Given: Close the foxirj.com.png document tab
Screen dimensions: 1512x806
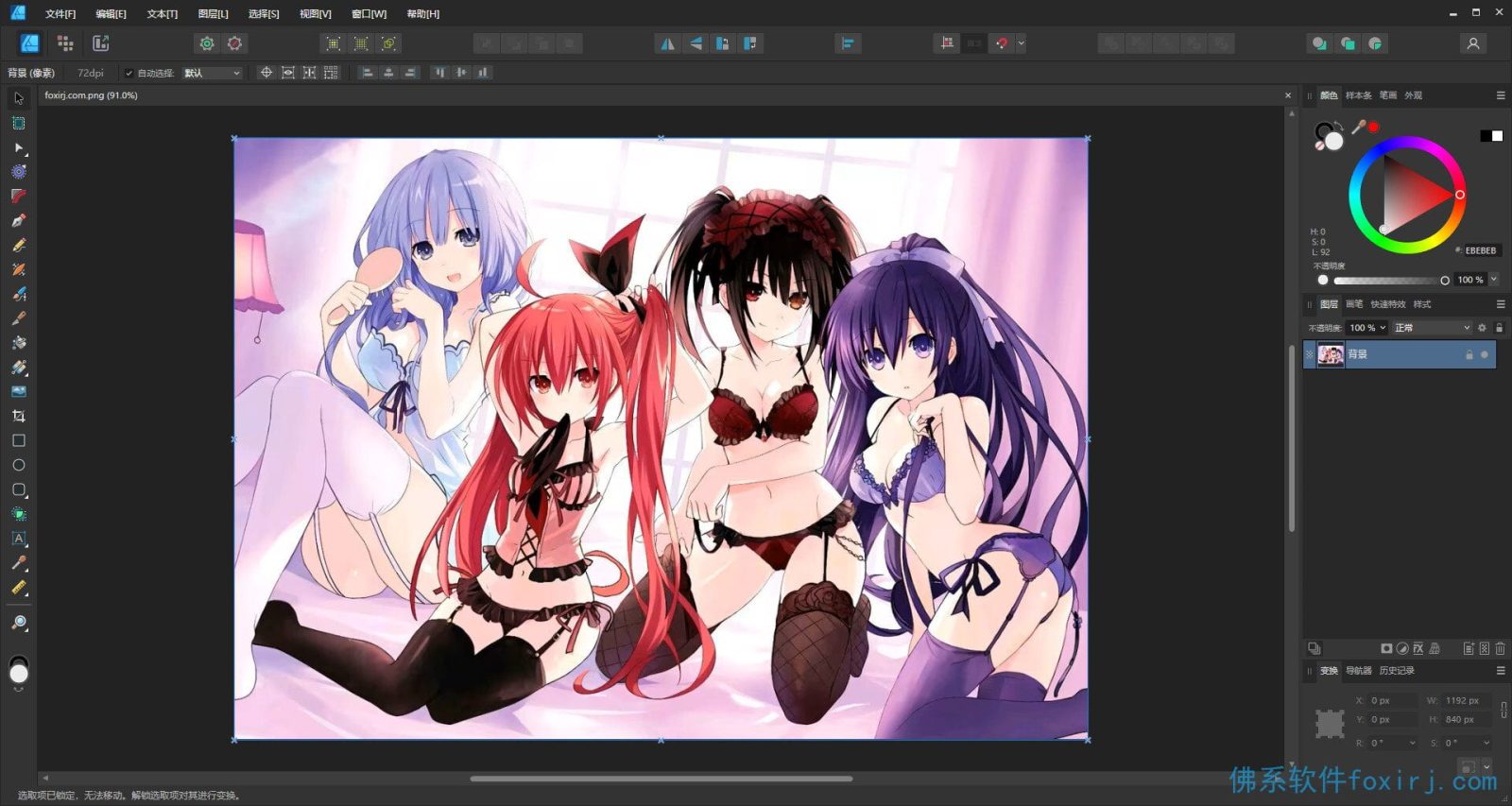Looking at the screenshot, I should click(1287, 95).
